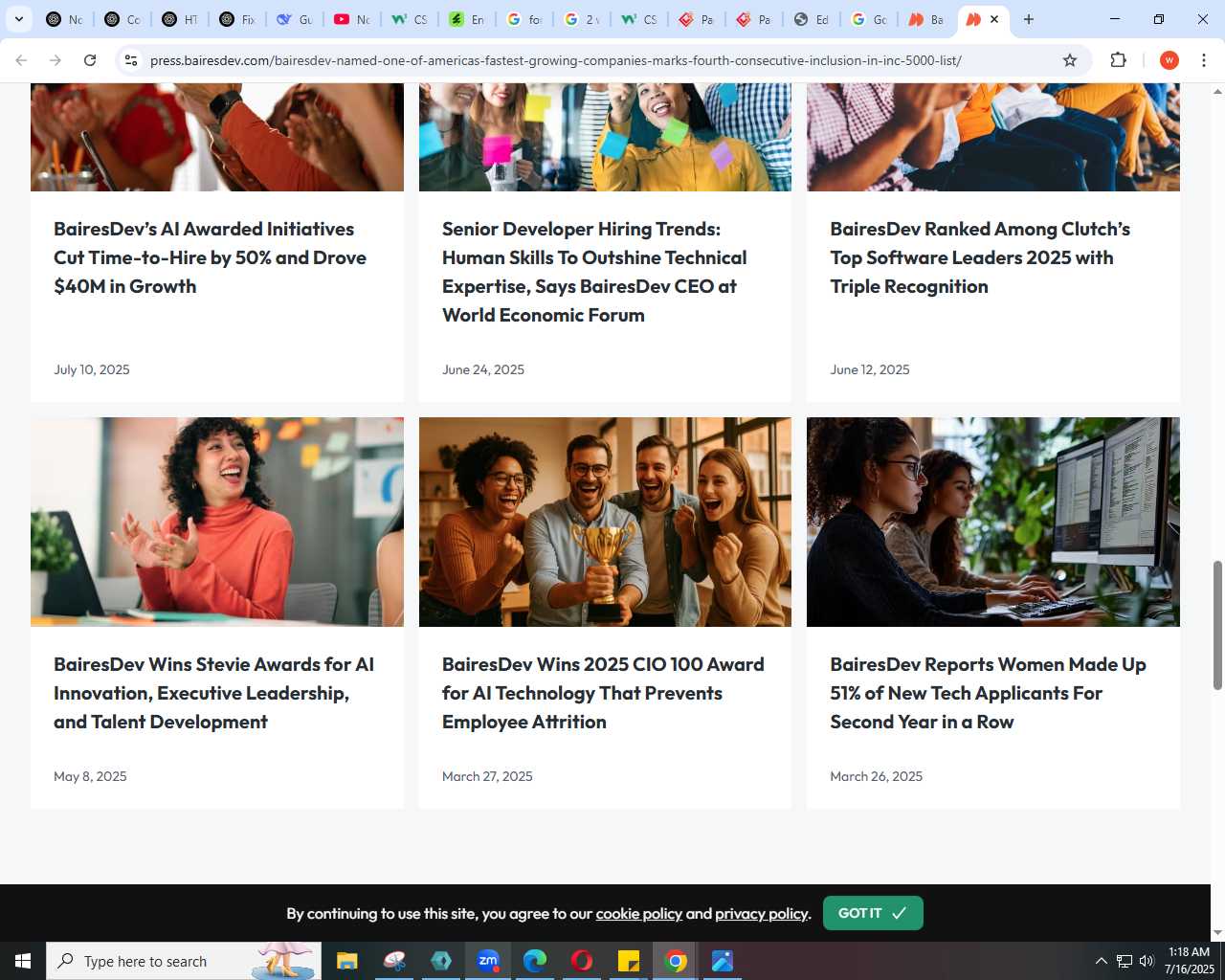Accept cookies with GOT IT button

873,913
